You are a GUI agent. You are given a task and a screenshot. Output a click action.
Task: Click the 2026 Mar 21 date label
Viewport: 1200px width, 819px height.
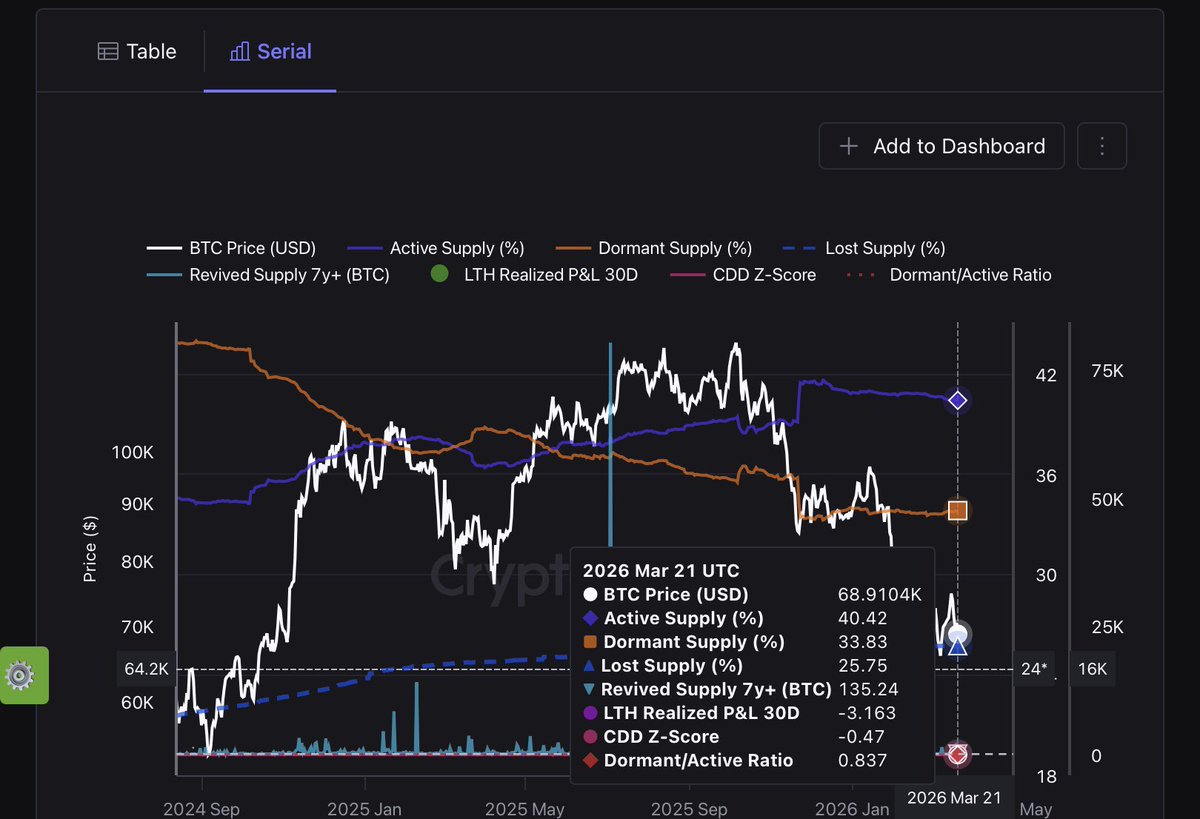click(954, 798)
